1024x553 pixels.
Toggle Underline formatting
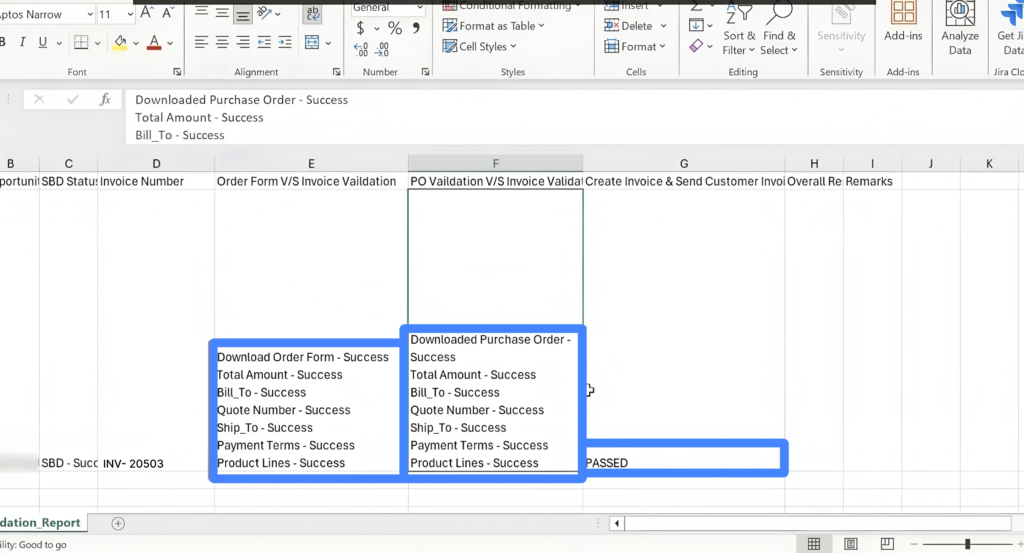pyautogui.click(x=42, y=42)
